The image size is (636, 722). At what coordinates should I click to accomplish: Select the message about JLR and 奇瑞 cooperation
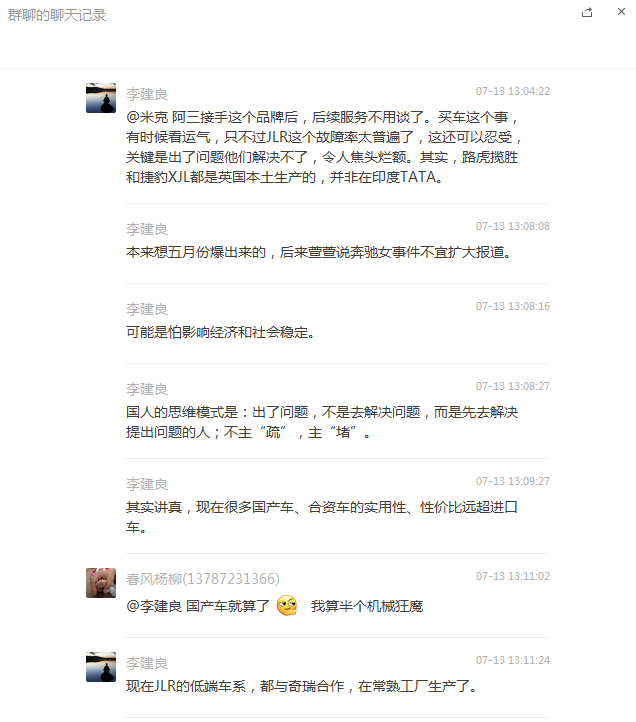point(301,686)
